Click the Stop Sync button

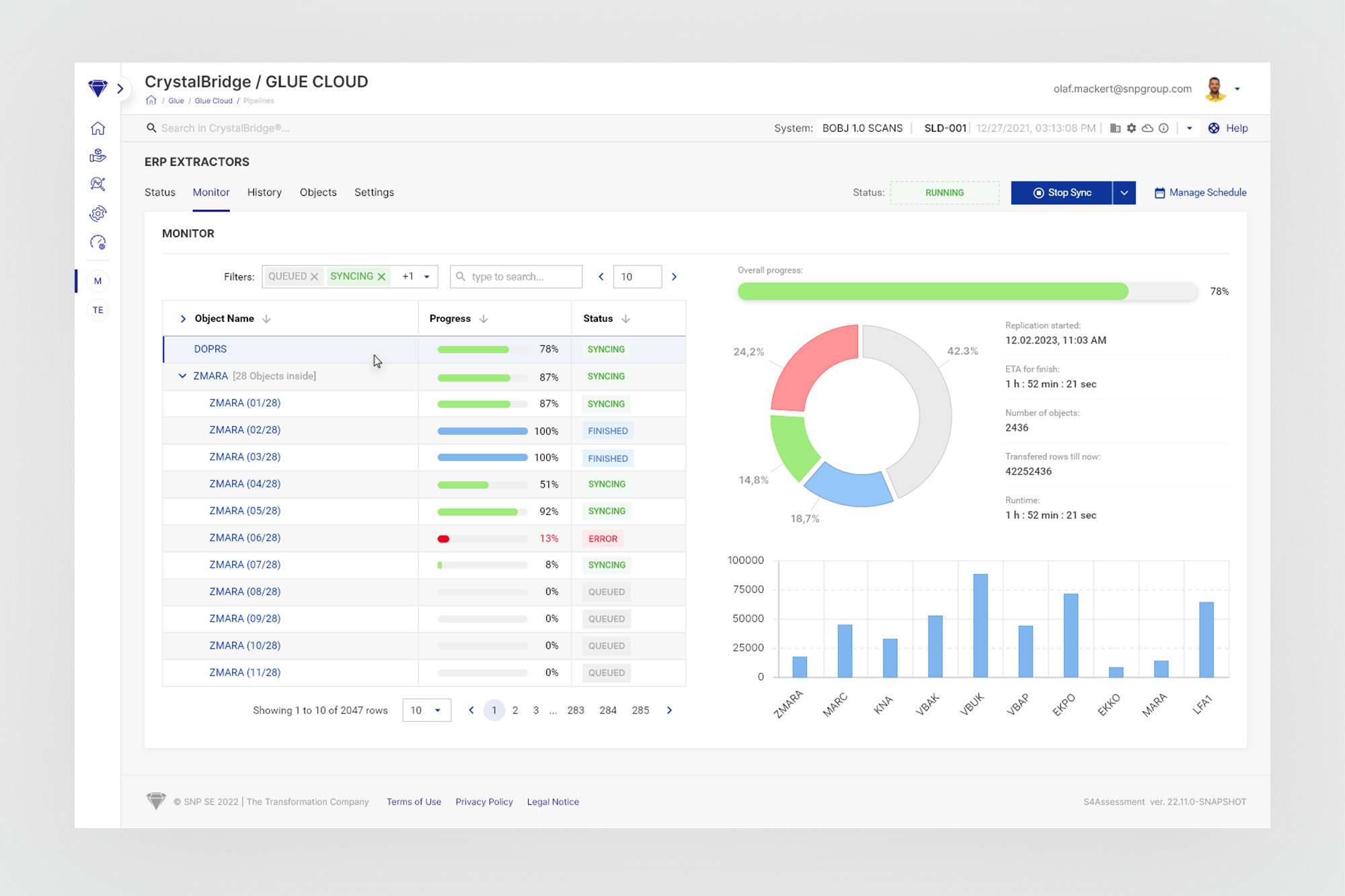(1061, 193)
